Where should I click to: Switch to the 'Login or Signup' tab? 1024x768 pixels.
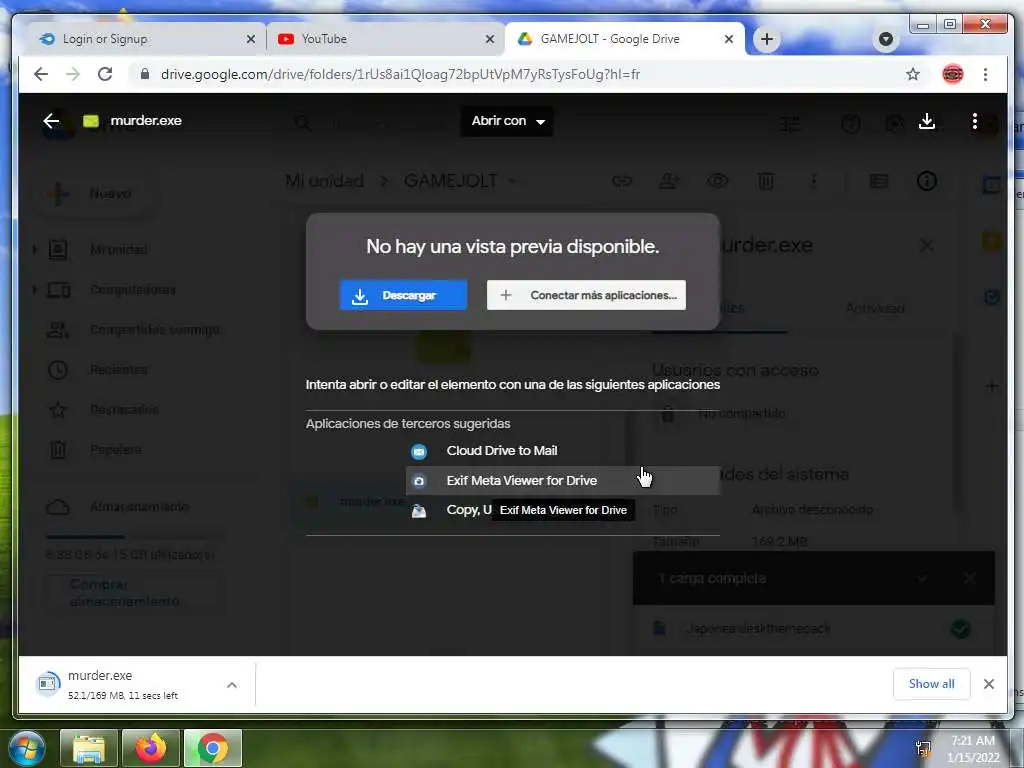click(x=145, y=39)
